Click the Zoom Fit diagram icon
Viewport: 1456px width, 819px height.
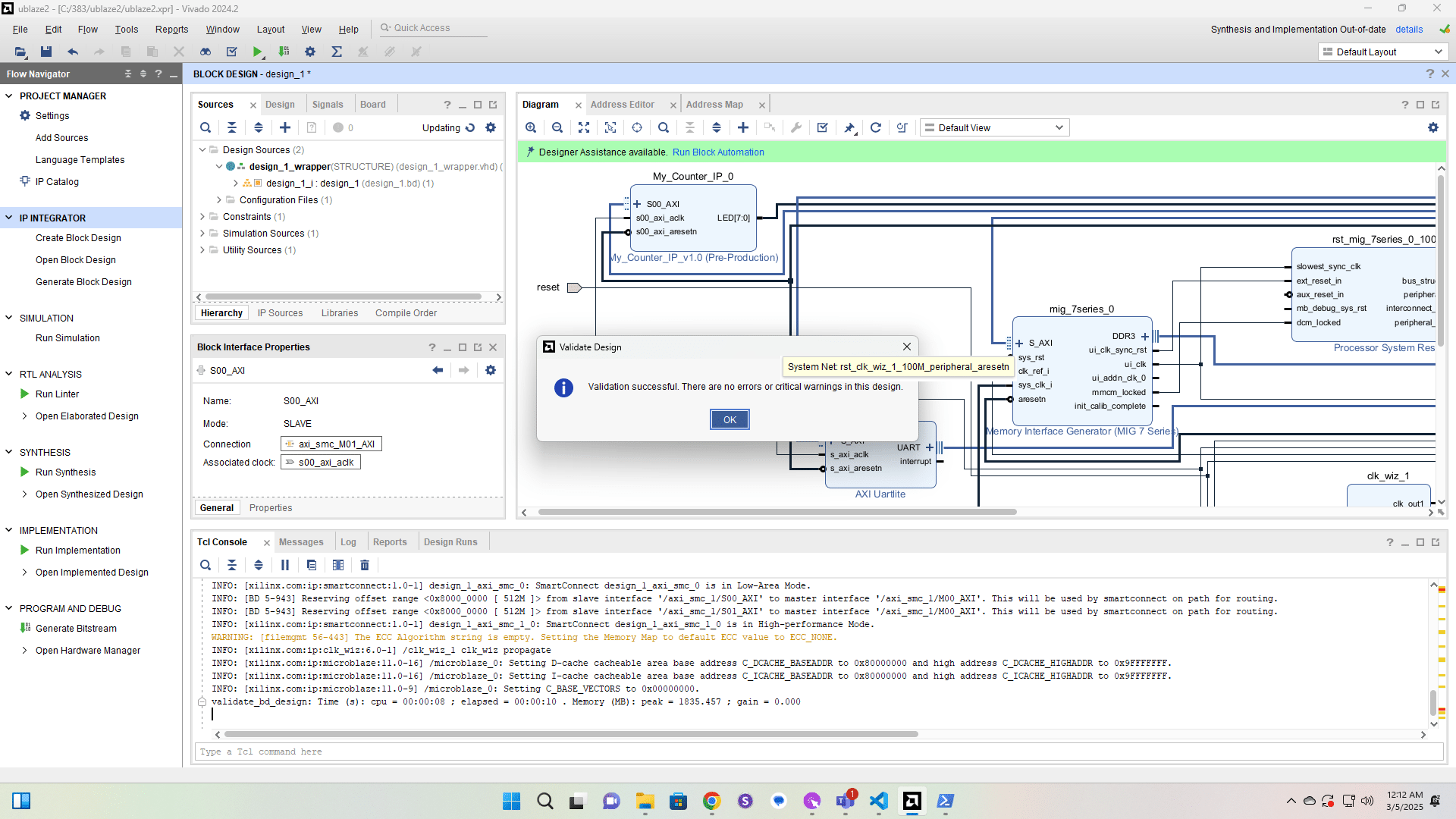pyautogui.click(x=584, y=127)
